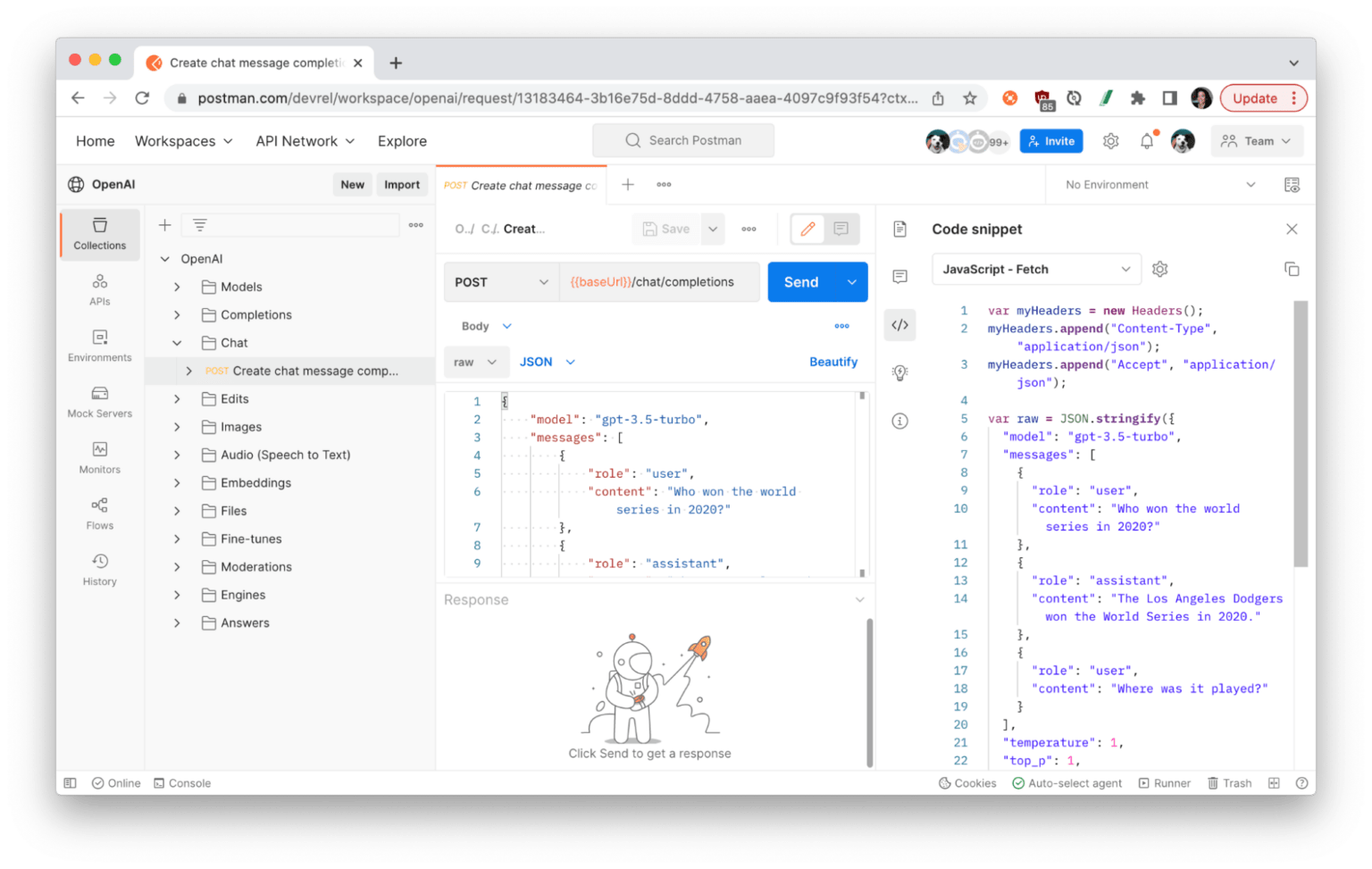The image size is (1372, 869).
Task: Click Beautify to format the body
Action: (x=832, y=362)
